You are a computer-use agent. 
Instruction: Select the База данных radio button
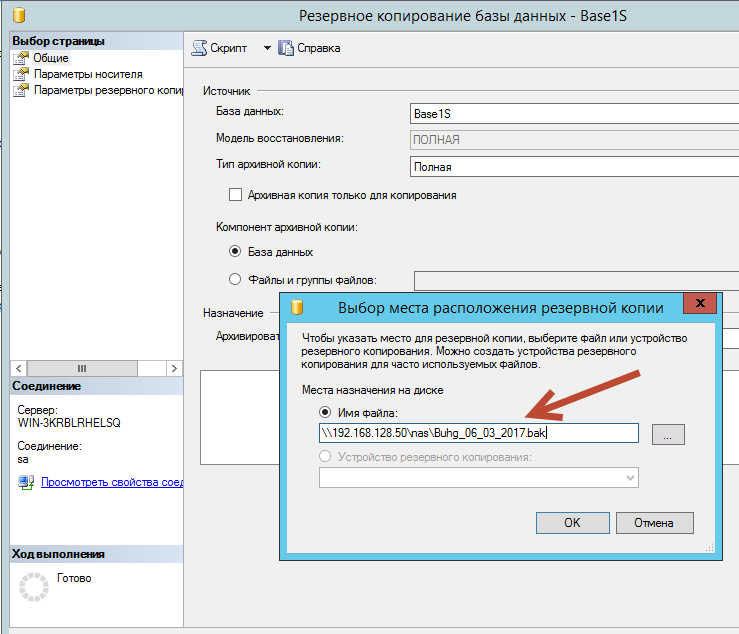click(236, 252)
